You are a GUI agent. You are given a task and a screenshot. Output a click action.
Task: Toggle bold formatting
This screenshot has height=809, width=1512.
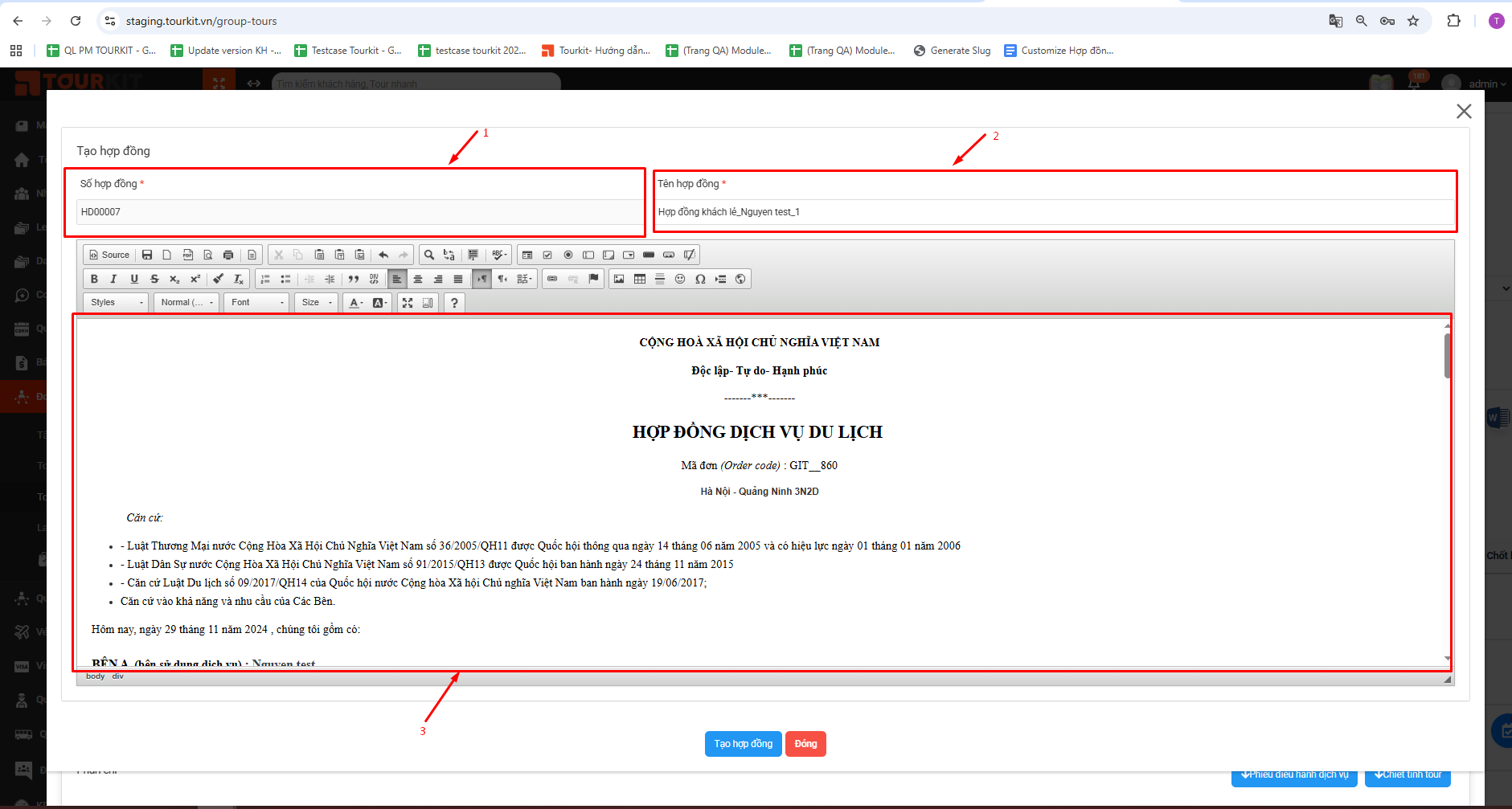94,279
